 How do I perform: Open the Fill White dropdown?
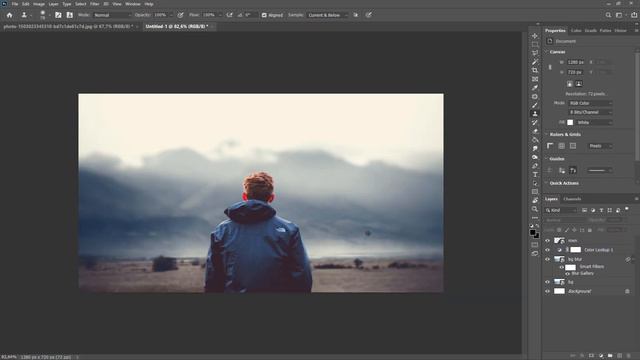click(x=594, y=122)
